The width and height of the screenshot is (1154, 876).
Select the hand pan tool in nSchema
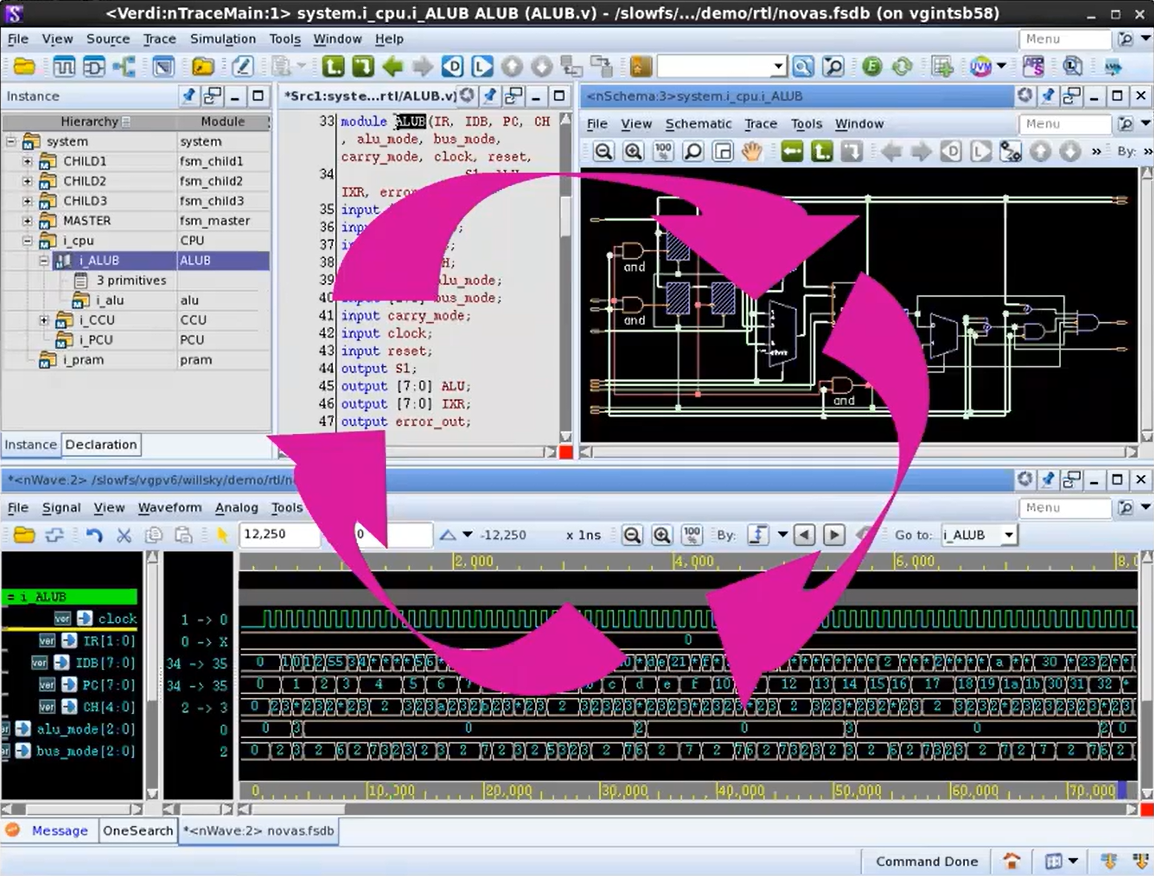(751, 152)
